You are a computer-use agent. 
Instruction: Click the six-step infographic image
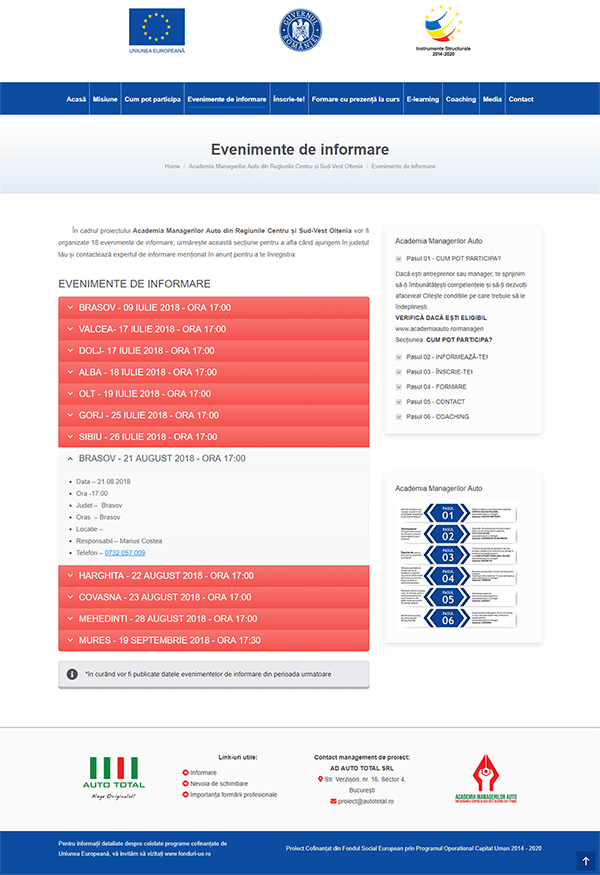tap(463, 564)
